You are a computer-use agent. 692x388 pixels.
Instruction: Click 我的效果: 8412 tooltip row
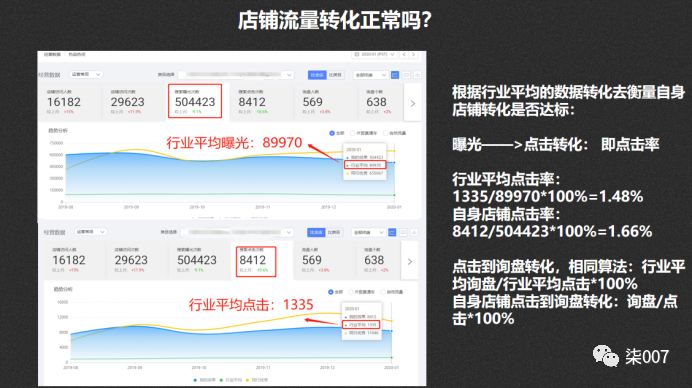[362, 317]
